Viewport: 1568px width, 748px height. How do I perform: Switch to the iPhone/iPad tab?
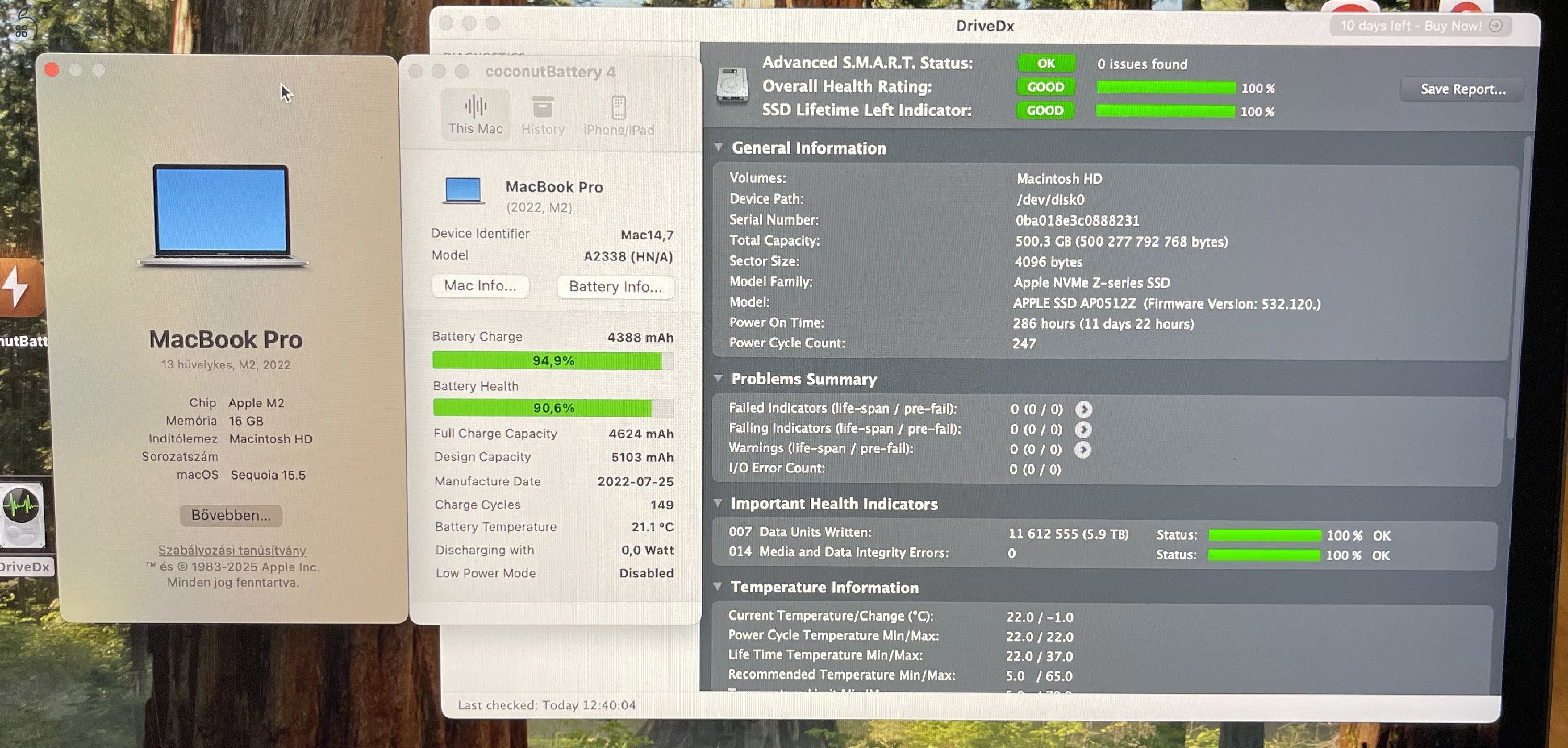click(618, 115)
